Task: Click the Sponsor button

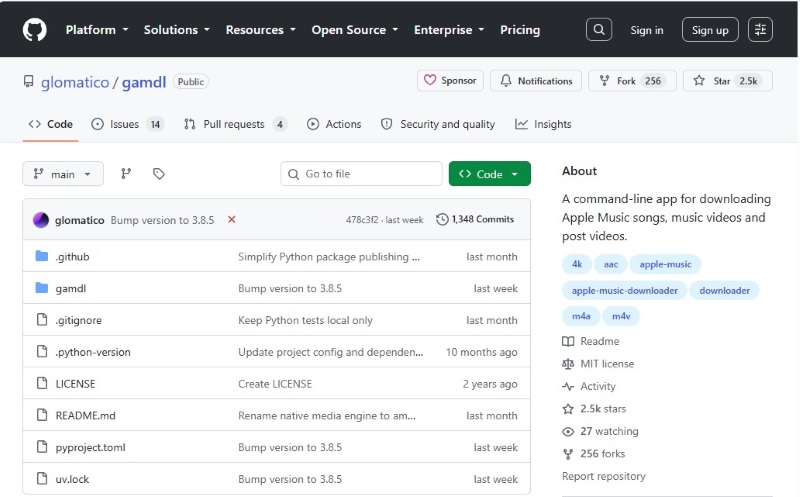Action: point(450,81)
